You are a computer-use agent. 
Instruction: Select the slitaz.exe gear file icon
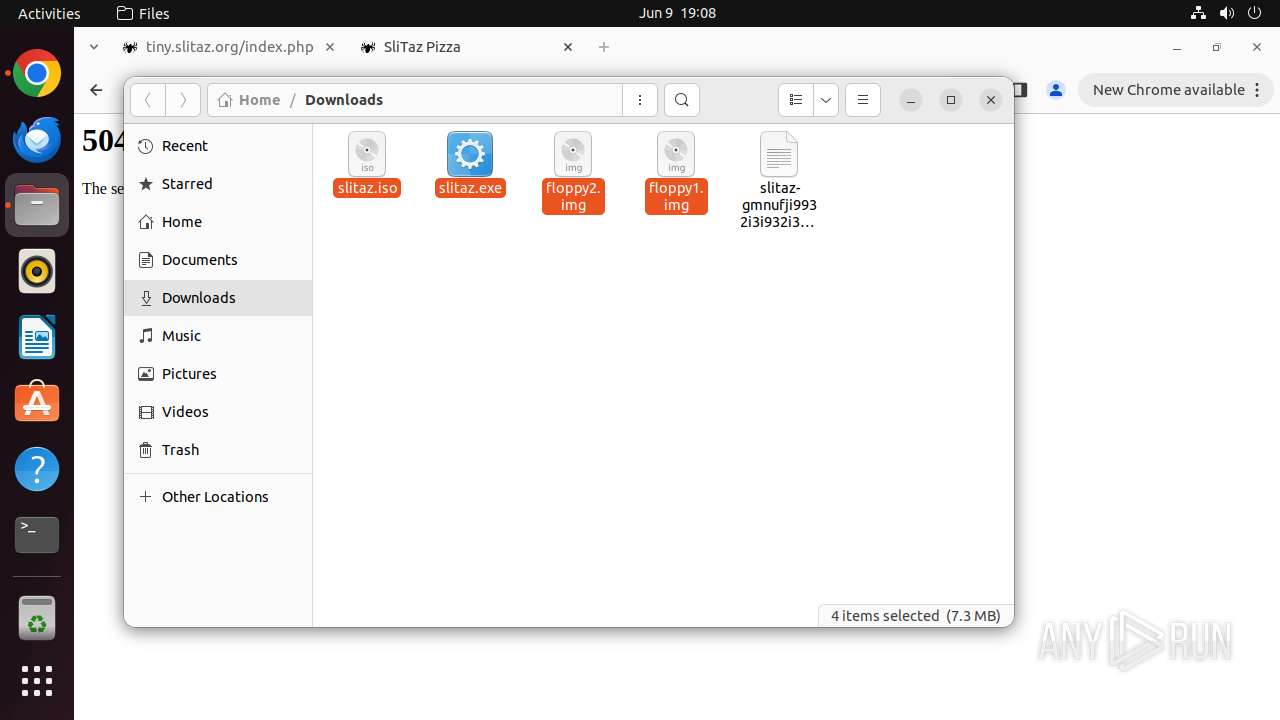coord(470,154)
